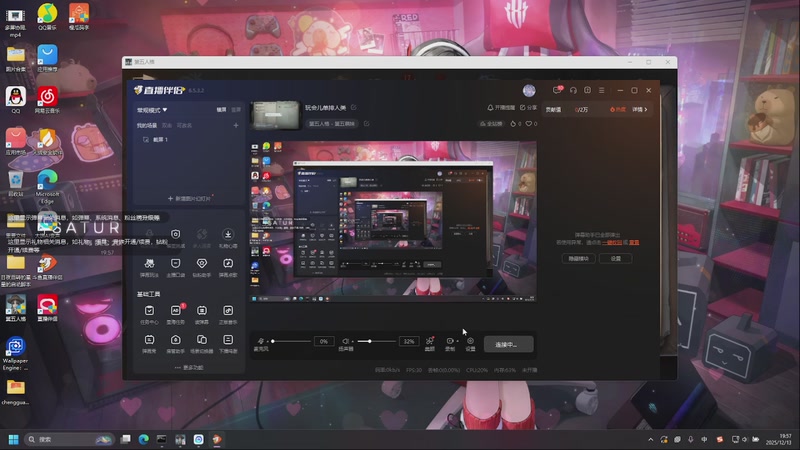Image resolution: width=800 pixels, height=450 pixels.
Task: Click the second orange link after 或
Action: click(x=634, y=243)
